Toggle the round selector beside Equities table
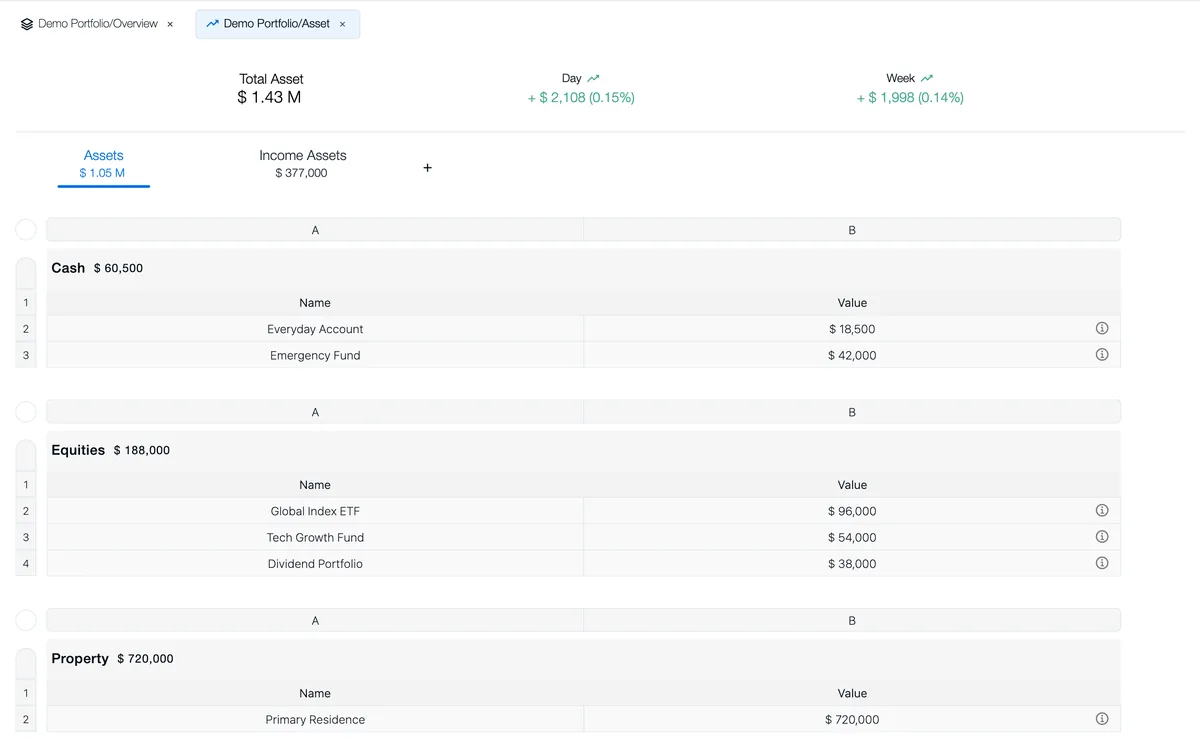 [26, 412]
